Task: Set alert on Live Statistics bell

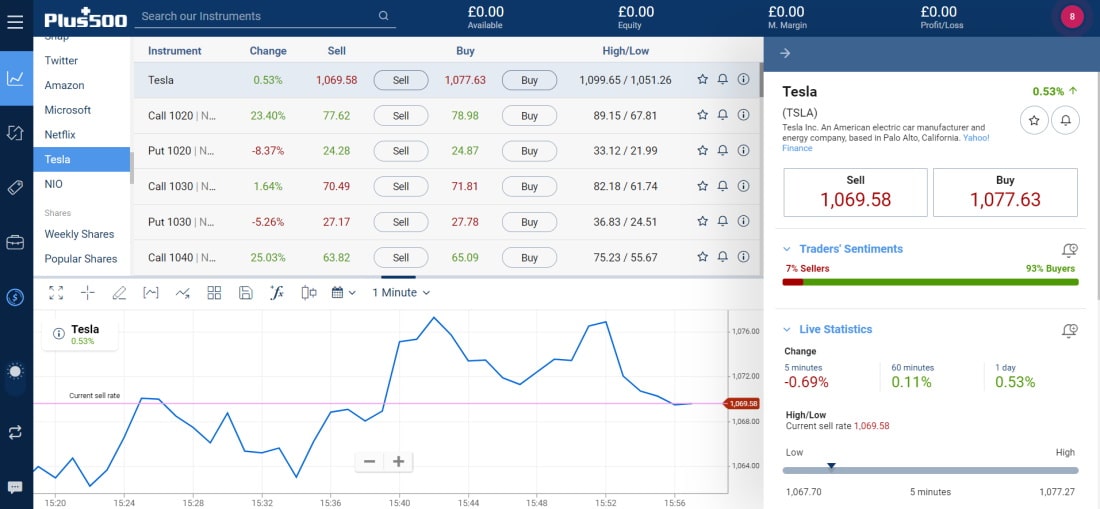Action: (x=1069, y=330)
